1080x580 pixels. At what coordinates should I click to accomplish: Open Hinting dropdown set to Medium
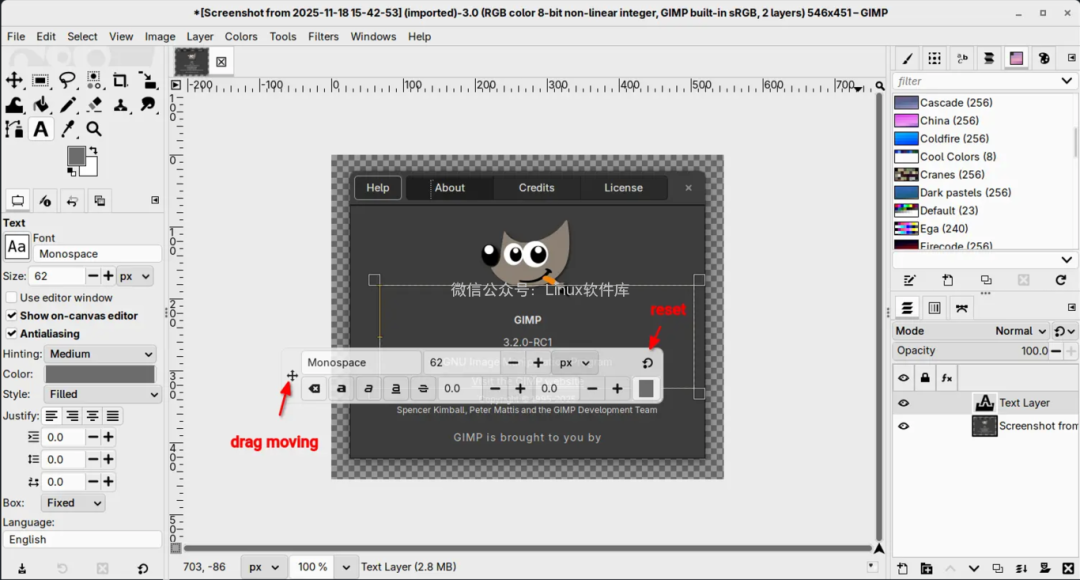point(102,354)
